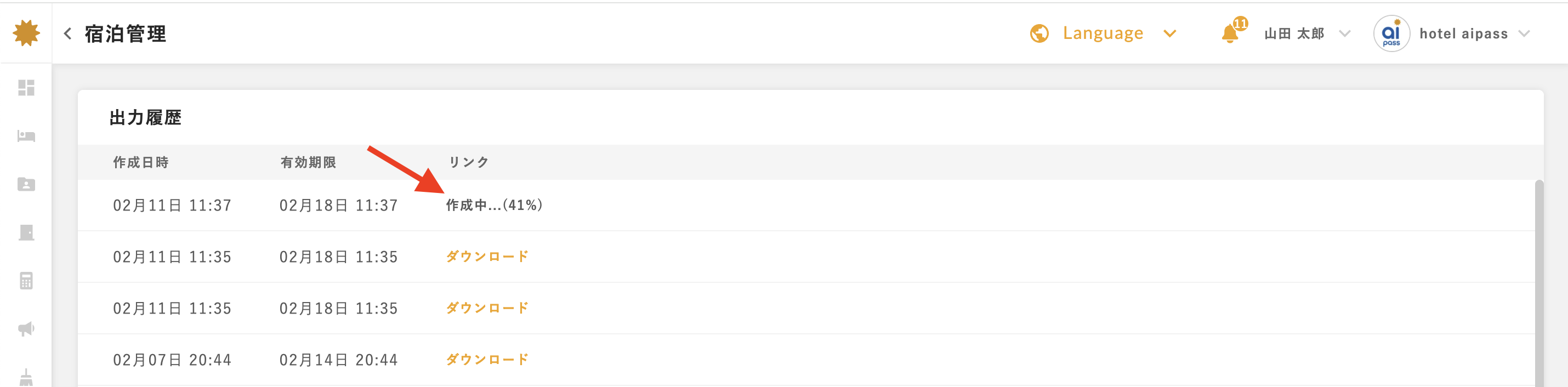Click the cleaning broom sidebar icon
The height and width of the screenshot is (387, 1568).
26,377
